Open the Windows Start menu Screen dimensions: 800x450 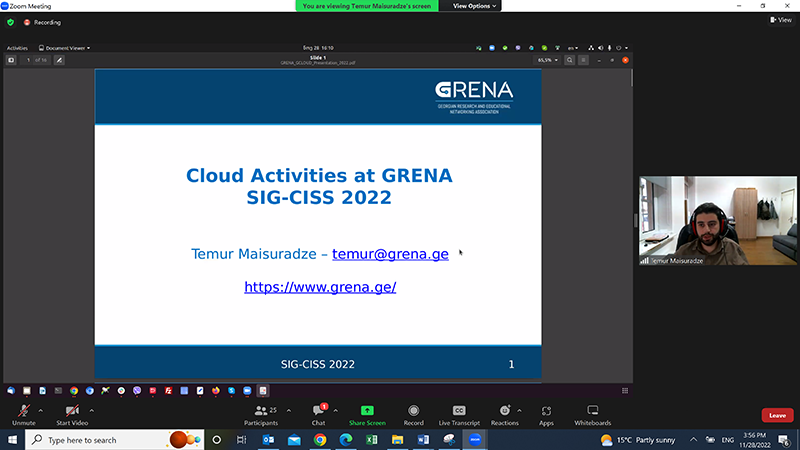click(12, 440)
